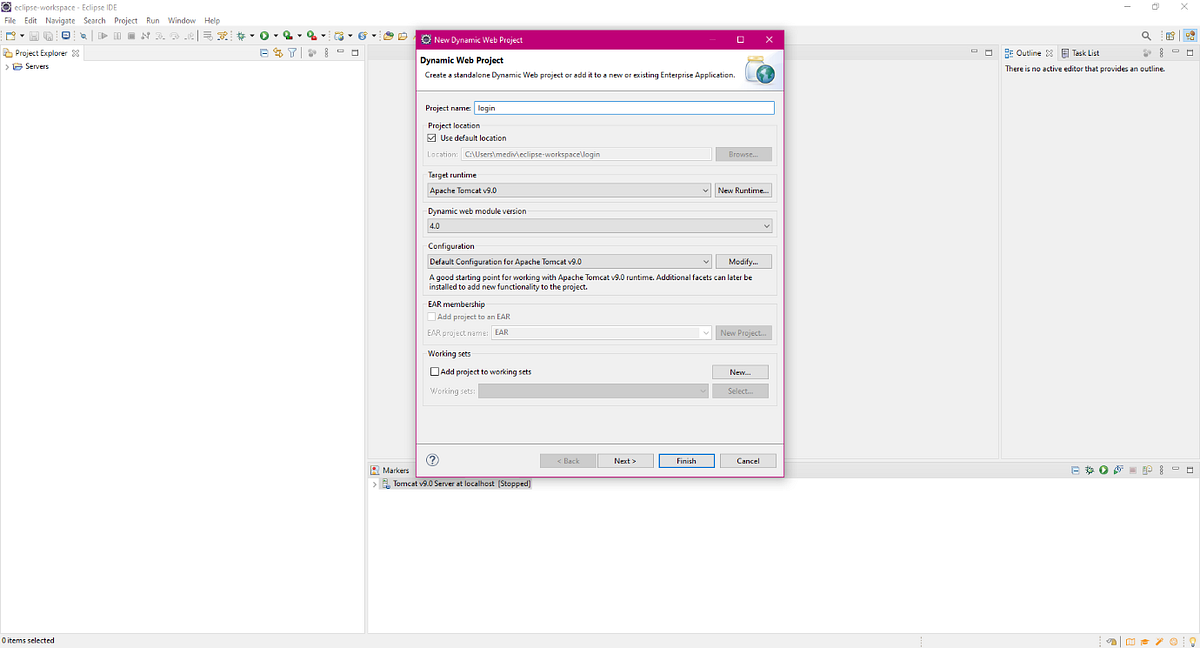
Task: Click the Run icon in the toolbar
Action: coord(264,34)
